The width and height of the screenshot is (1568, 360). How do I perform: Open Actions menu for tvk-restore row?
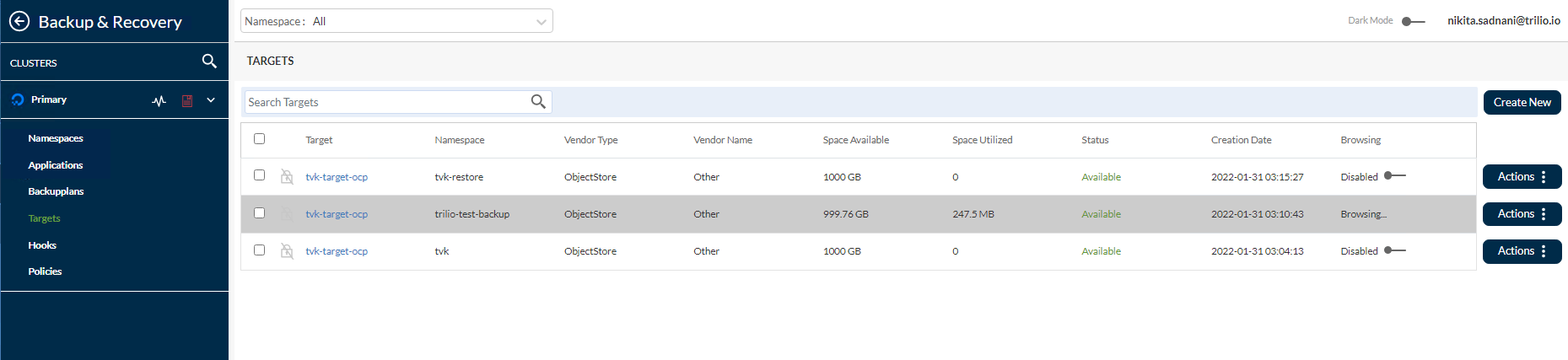click(1522, 177)
